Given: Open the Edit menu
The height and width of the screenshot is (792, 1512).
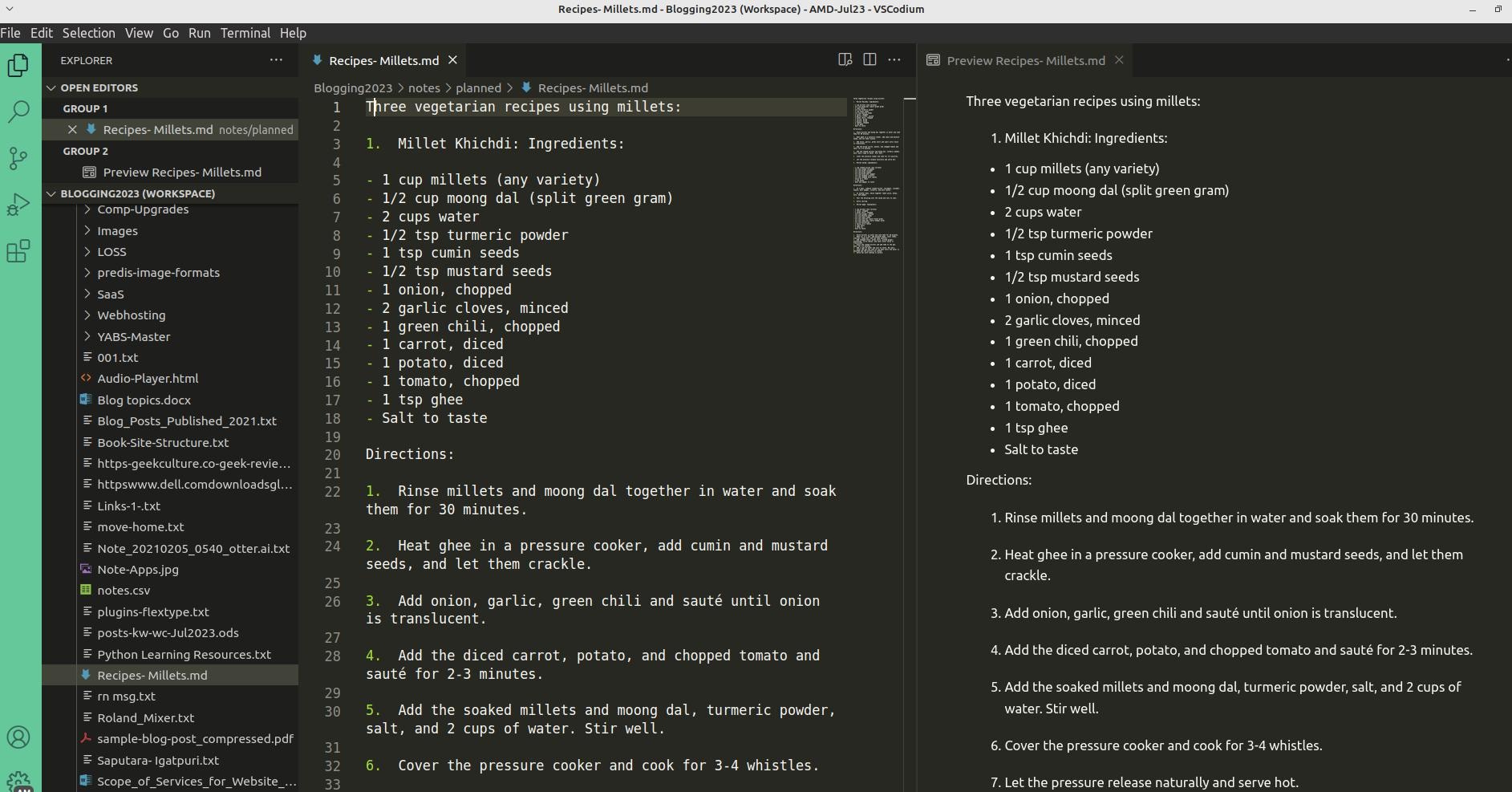Looking at the screenshot, I should tap(41, 33).
